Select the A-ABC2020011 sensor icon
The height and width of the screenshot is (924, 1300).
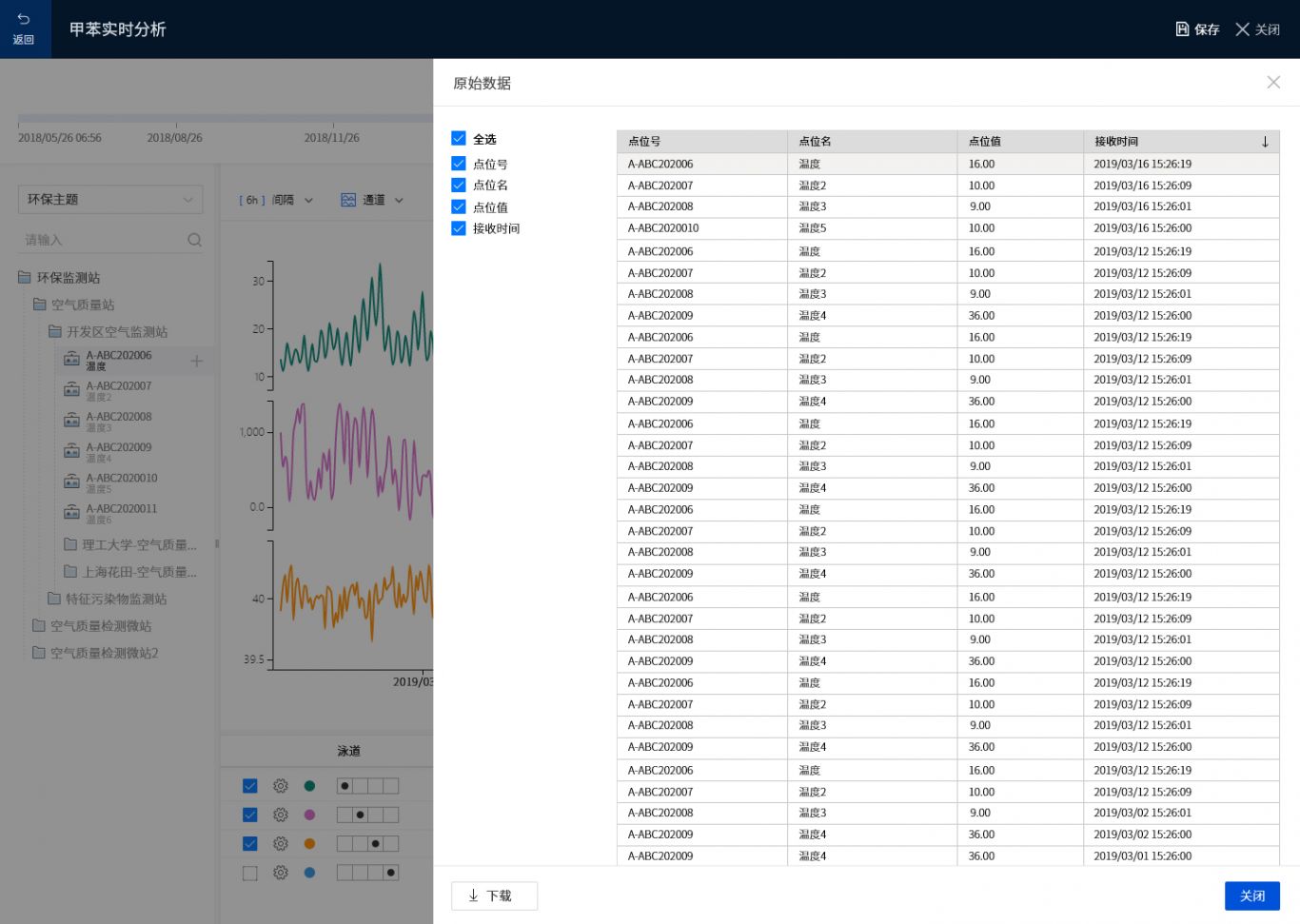[x=71, y=513]
